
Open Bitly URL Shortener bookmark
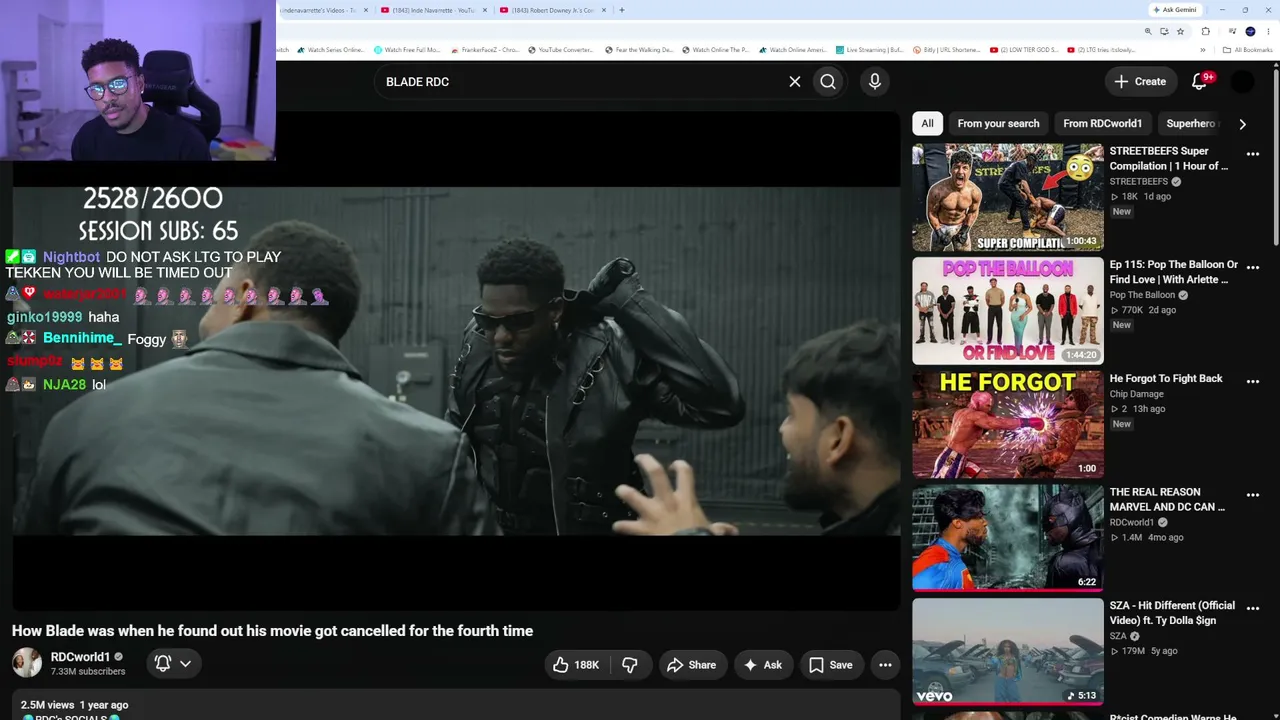pyautogui.click(x=947, y=50)
